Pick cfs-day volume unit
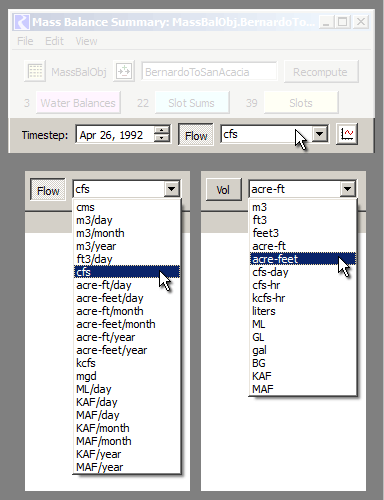Viewport: 384px width, 500px height. [x=303, y=272]
